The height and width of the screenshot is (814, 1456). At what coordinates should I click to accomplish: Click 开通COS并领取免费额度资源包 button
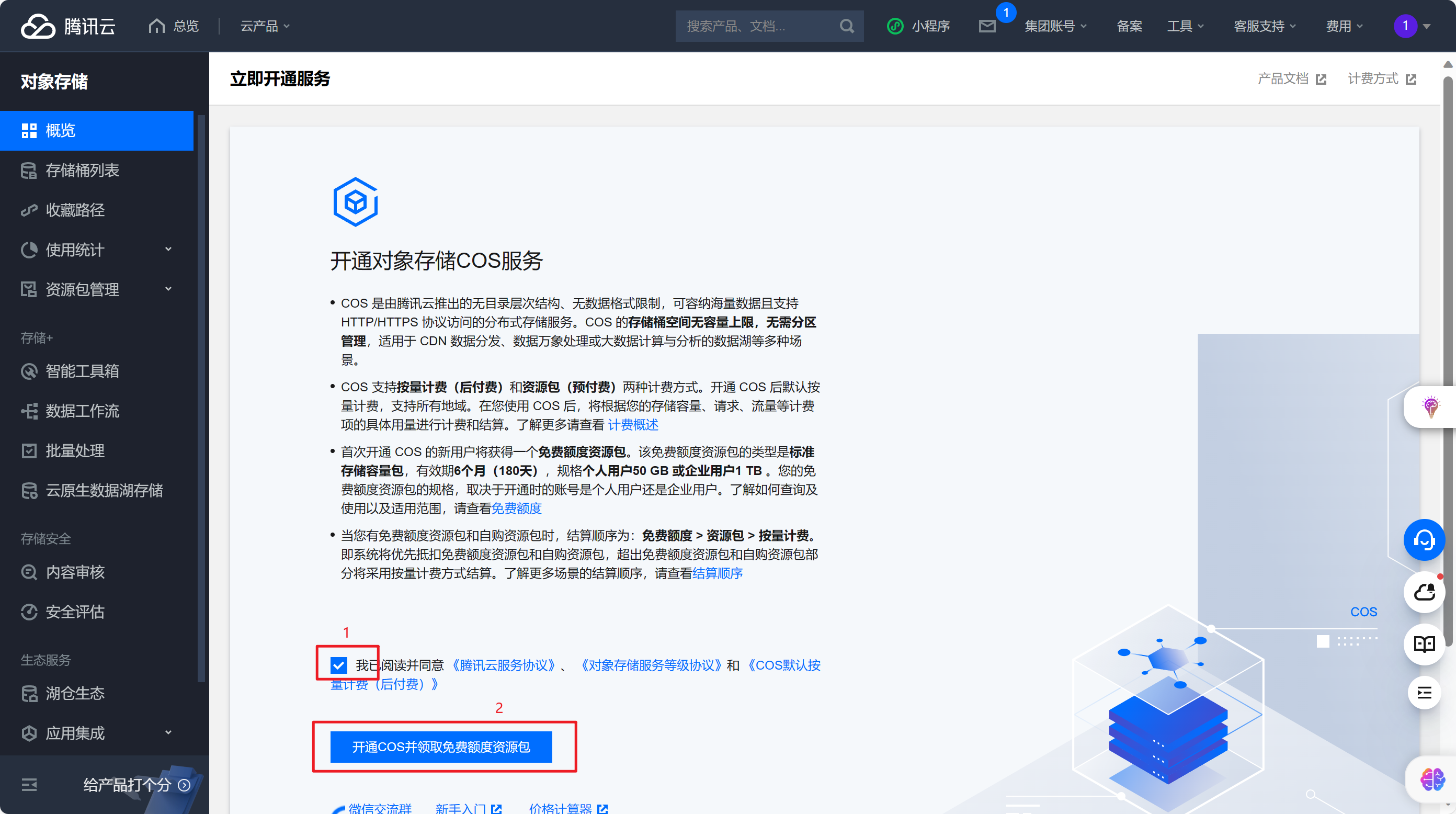[x=441, y=747]
